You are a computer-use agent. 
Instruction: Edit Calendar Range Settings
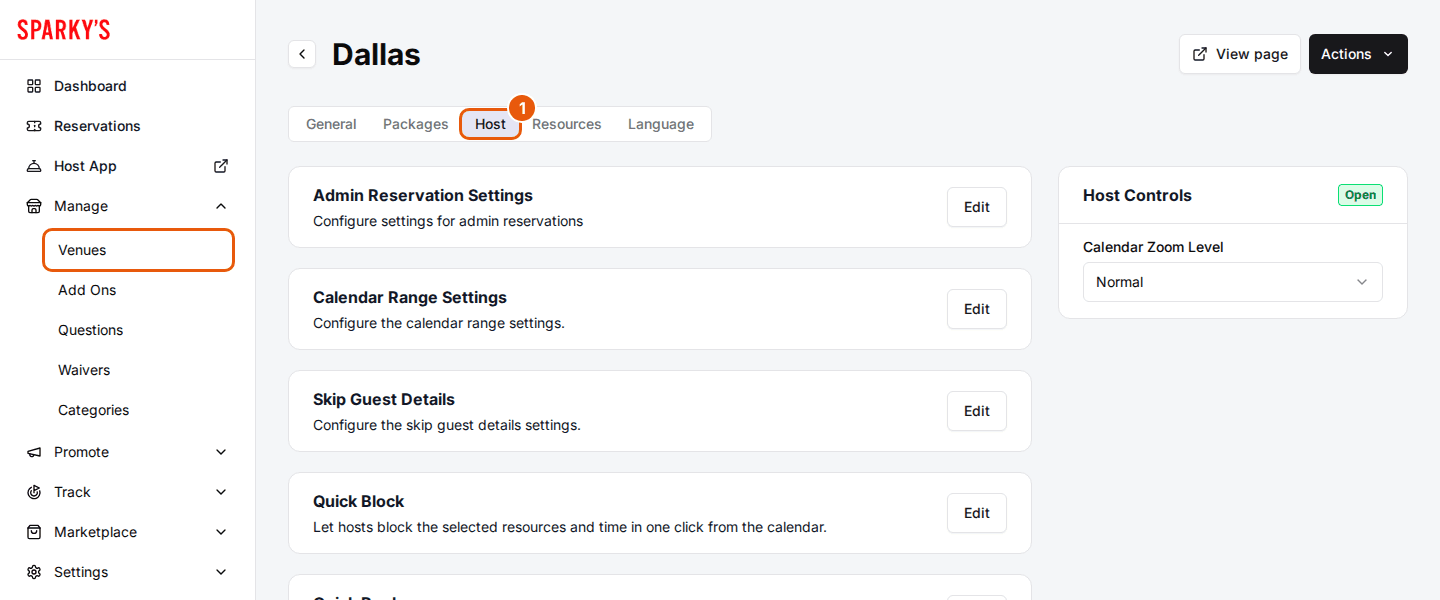click(x=976, y=309)
